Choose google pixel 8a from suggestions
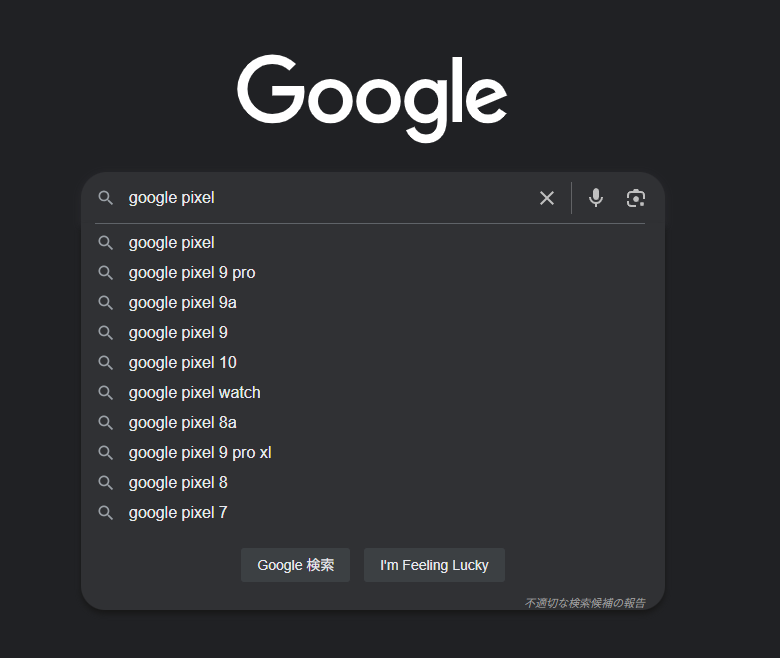 (373, 422)
